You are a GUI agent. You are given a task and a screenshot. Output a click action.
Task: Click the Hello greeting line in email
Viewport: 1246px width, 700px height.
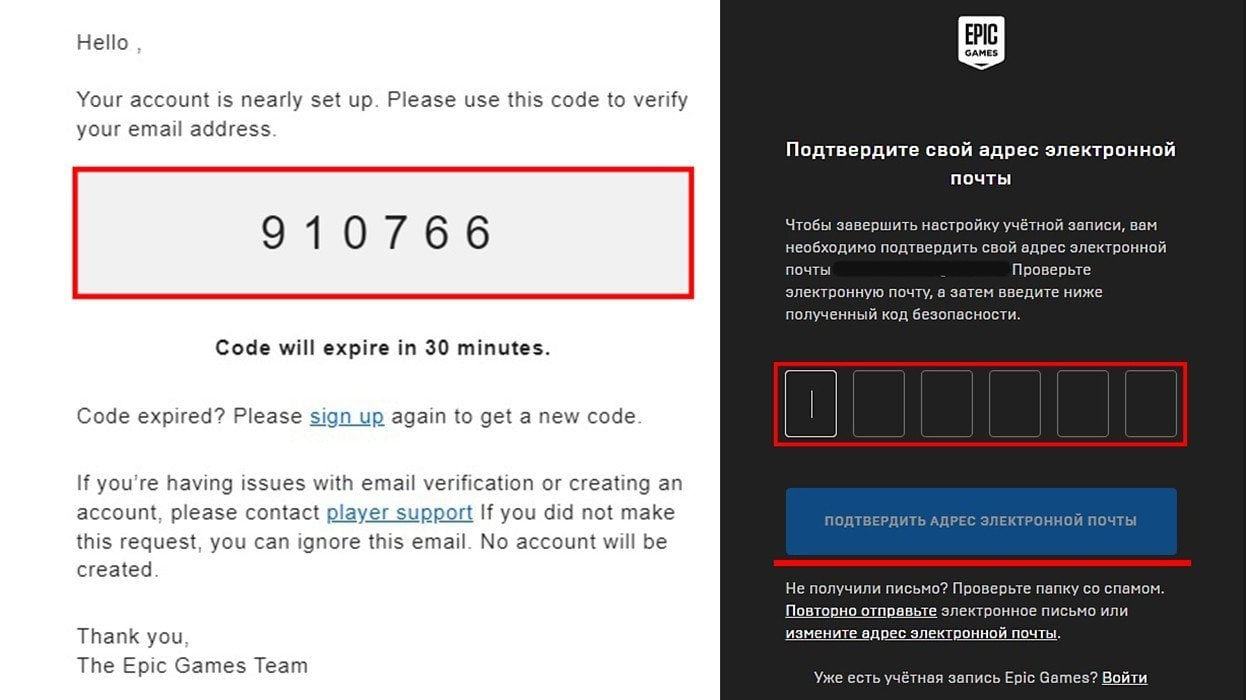coord(109,43)
